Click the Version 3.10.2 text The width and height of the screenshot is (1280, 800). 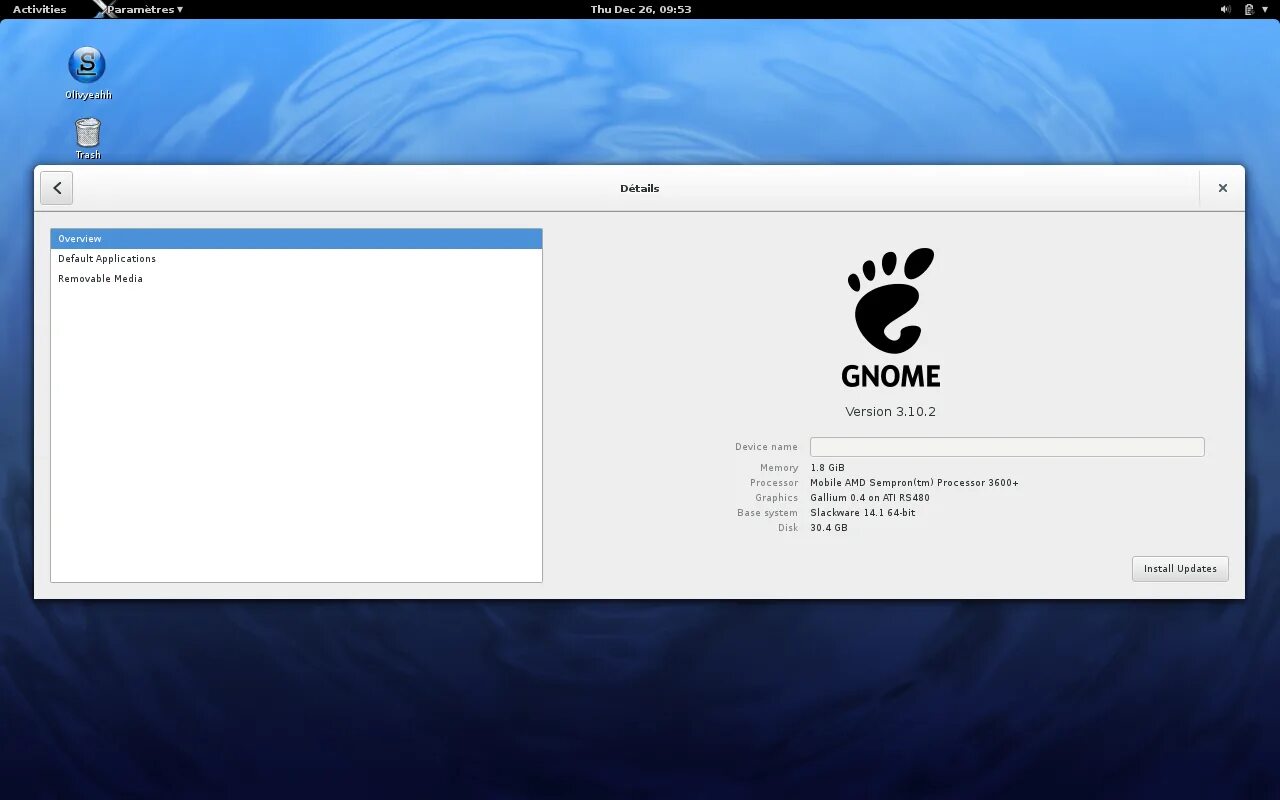[890, 412]
